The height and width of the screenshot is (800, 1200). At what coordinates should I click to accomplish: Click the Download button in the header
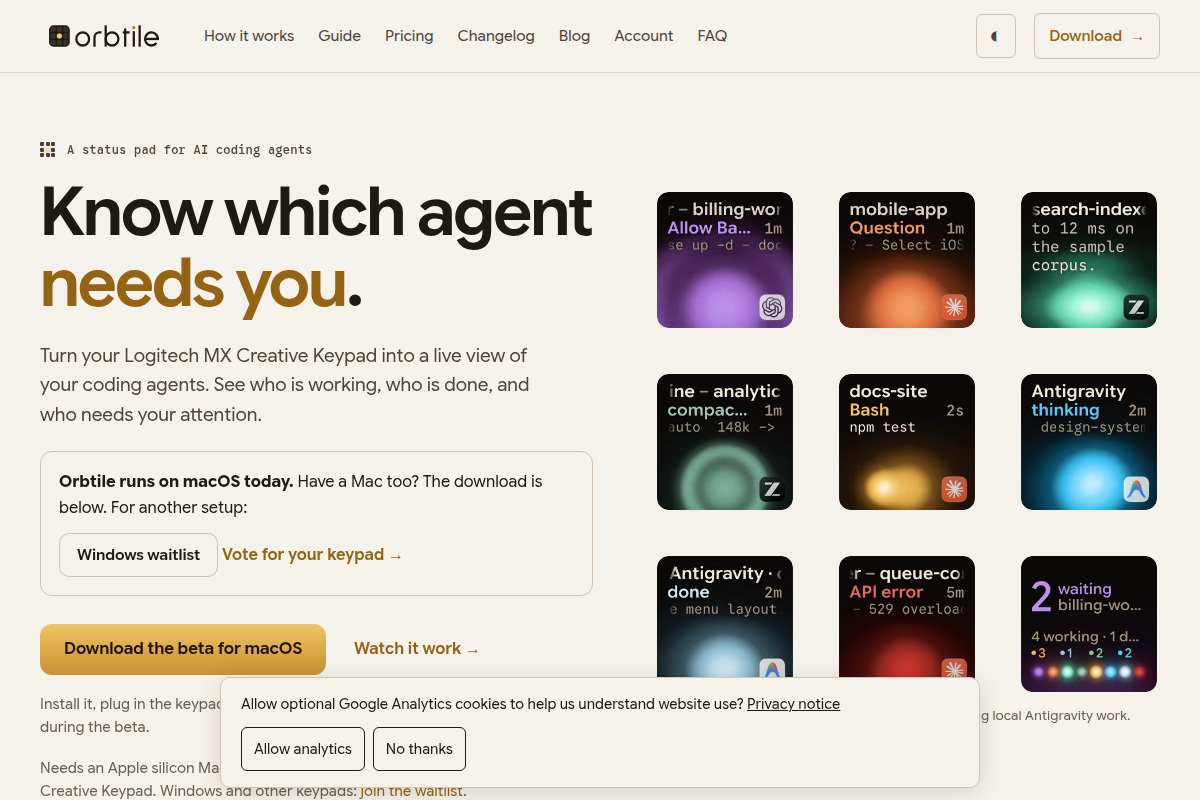point(1097,36)
